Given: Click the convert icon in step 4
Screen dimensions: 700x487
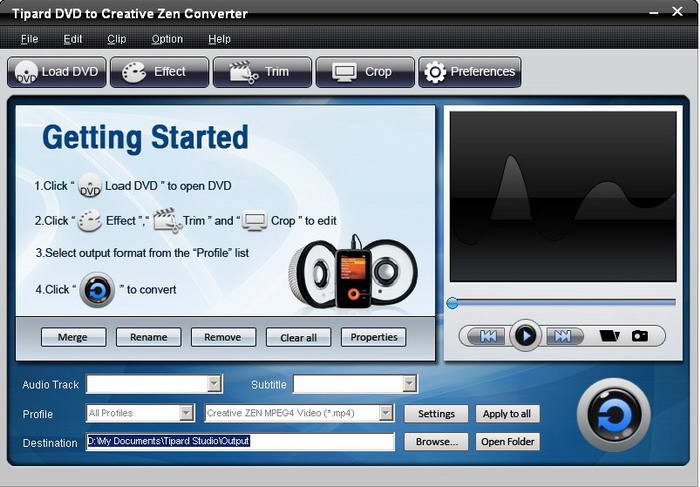Looking at the screenshot, I should pyautogui.click(x=97, y=290).
